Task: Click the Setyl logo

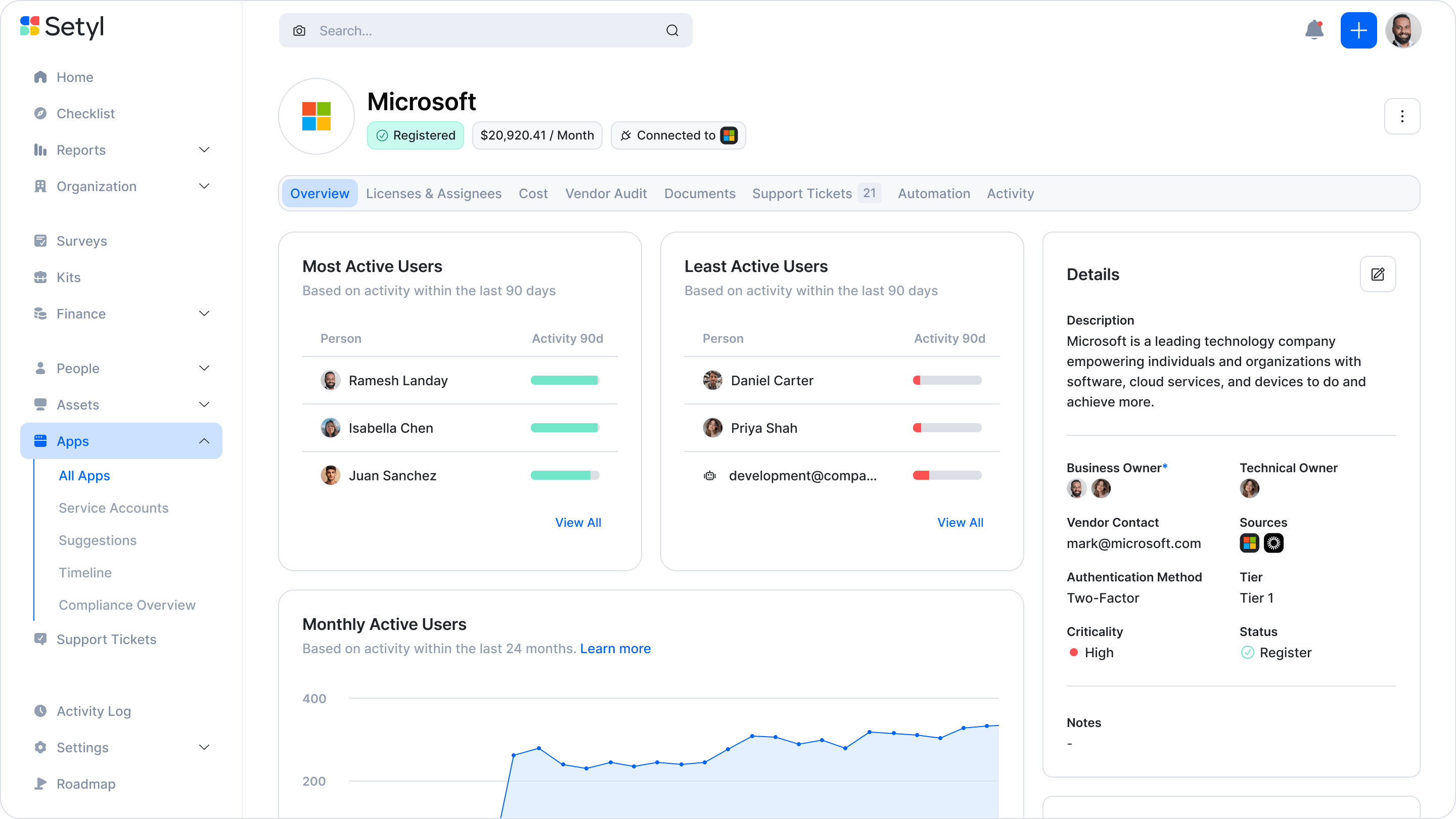Action: point(61,27)
